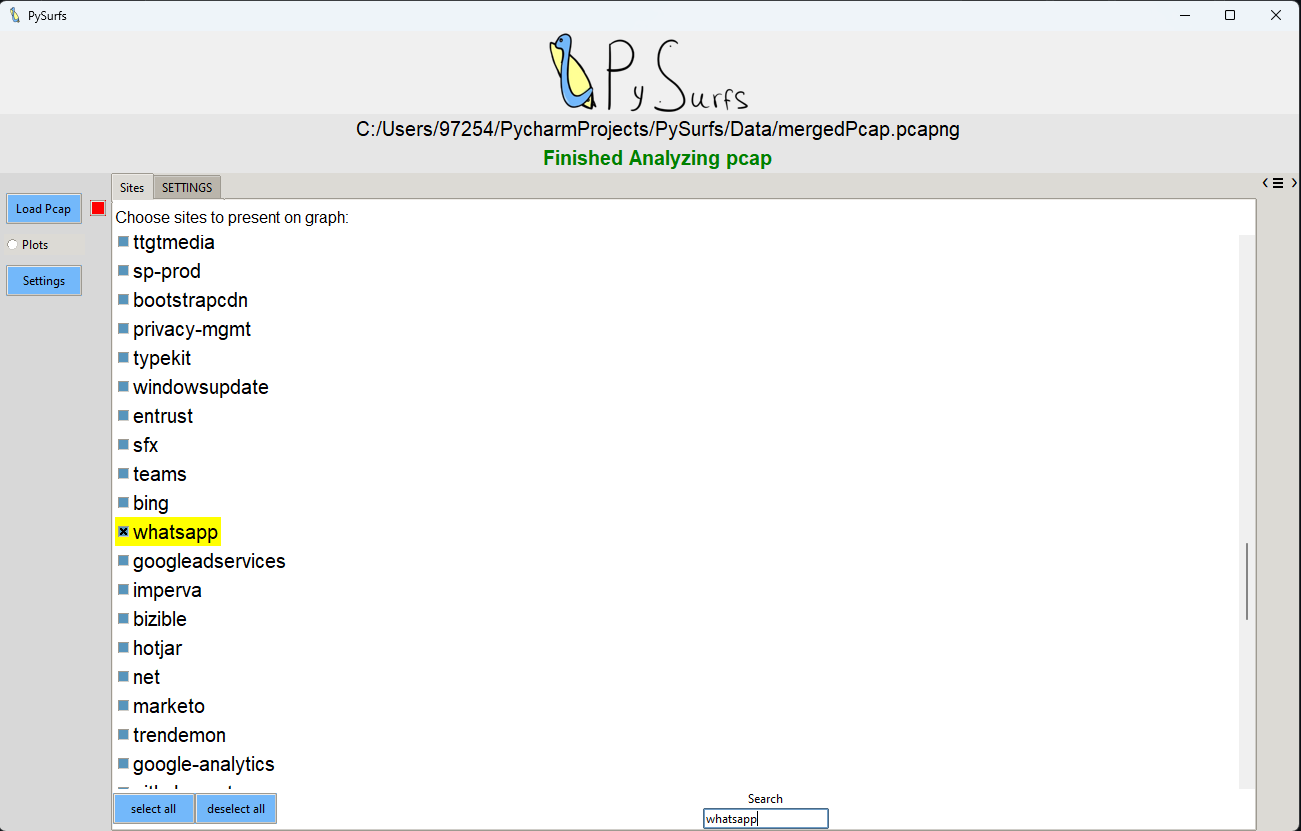The image size is (1301, 831).
Task: Check the ttgtmedia site checkbox
Action: [x=123, y=241]
